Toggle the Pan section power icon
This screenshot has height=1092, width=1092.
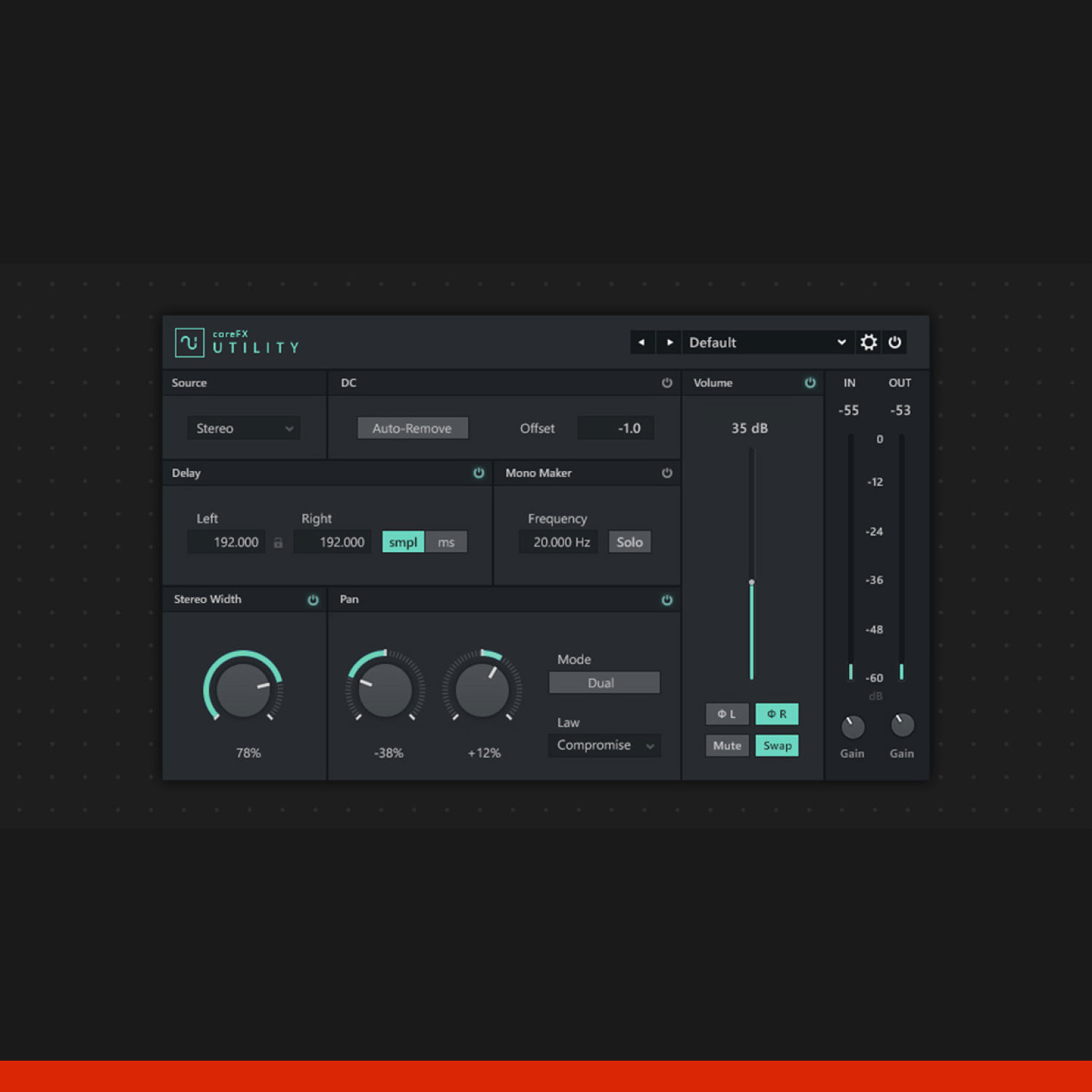click(666, 599)
